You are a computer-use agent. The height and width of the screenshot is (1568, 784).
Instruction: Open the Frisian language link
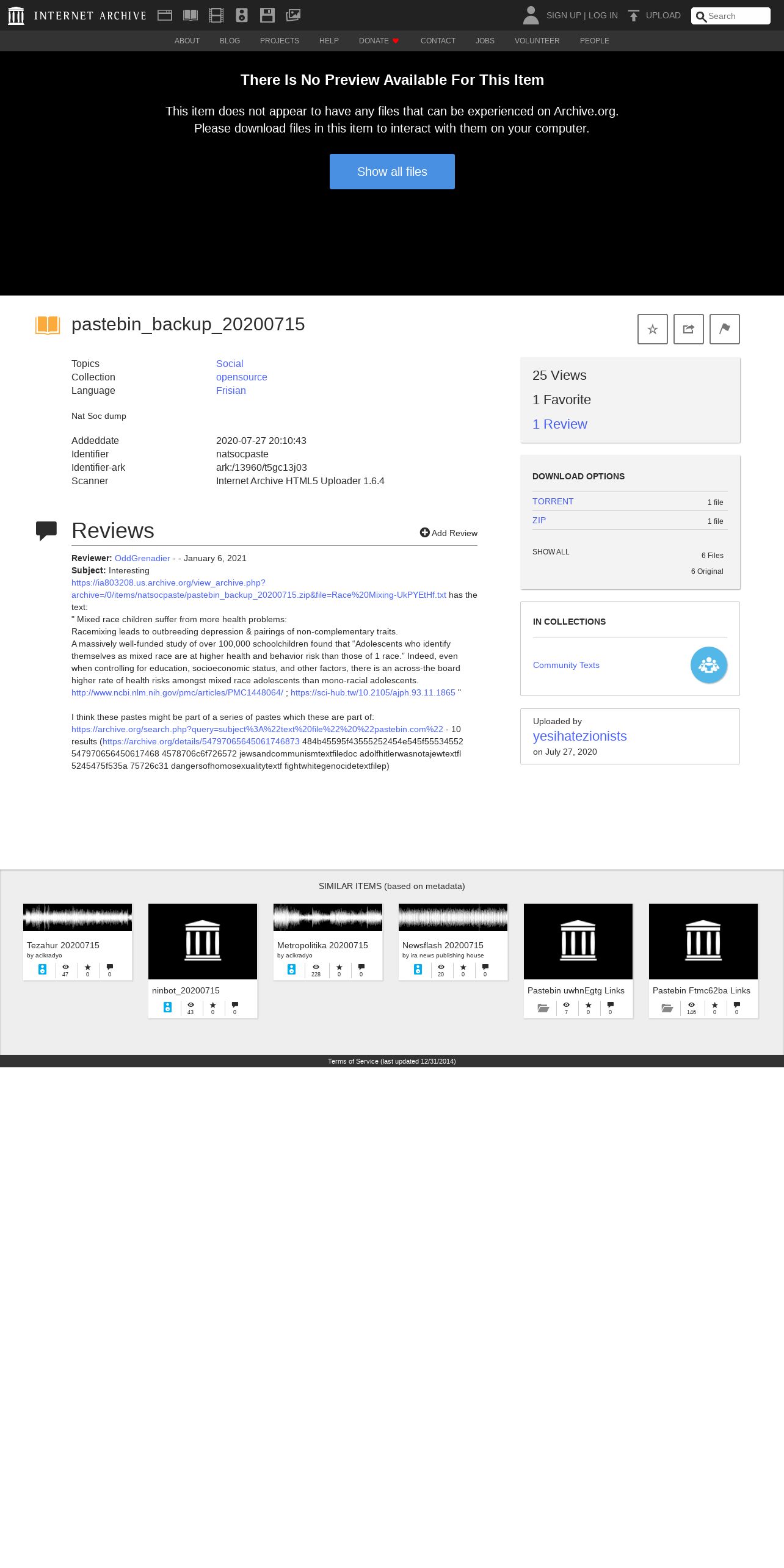tap(231, 390)
